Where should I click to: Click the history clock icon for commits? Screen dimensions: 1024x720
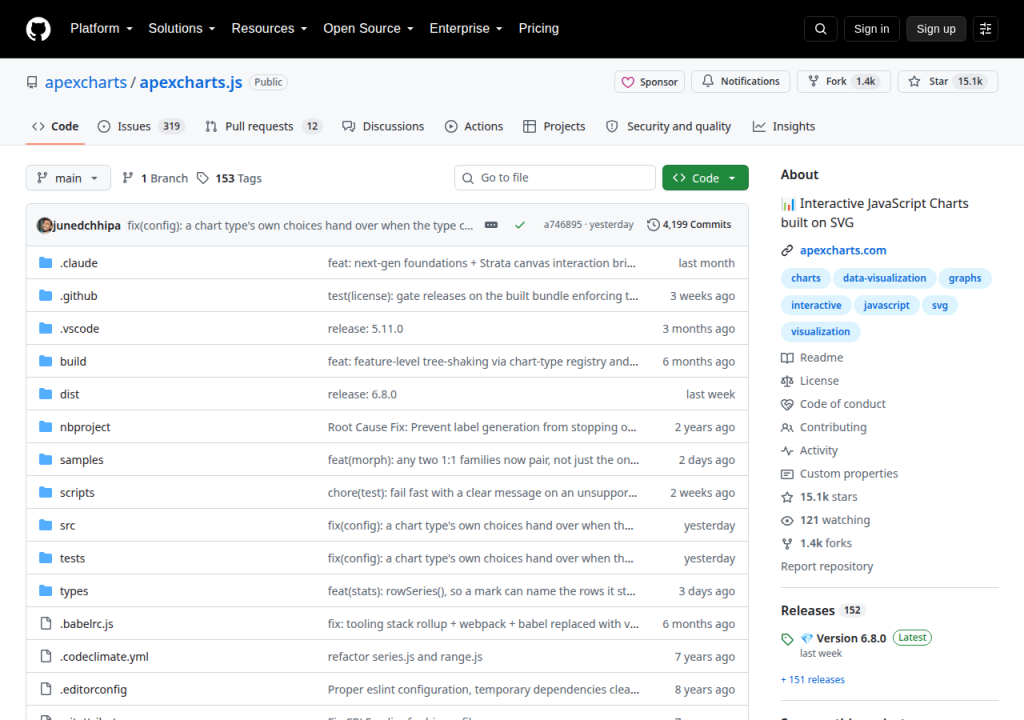653,225
